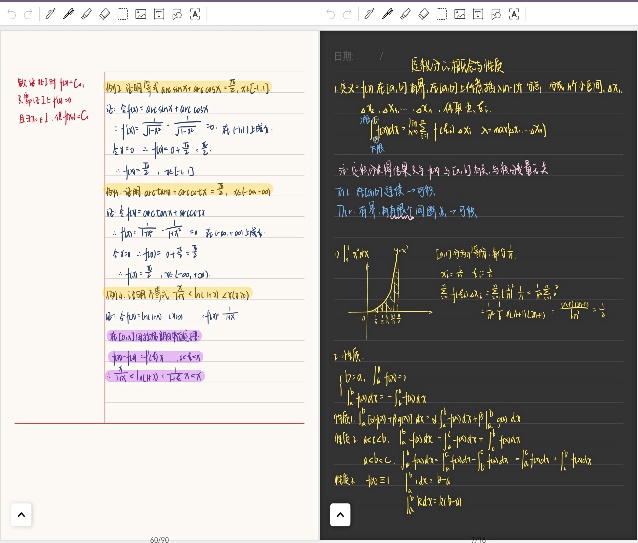This screenshot has width=638, height=543.
Task: Expand the up-chevron button in right pane
Action: click(340, 514)
